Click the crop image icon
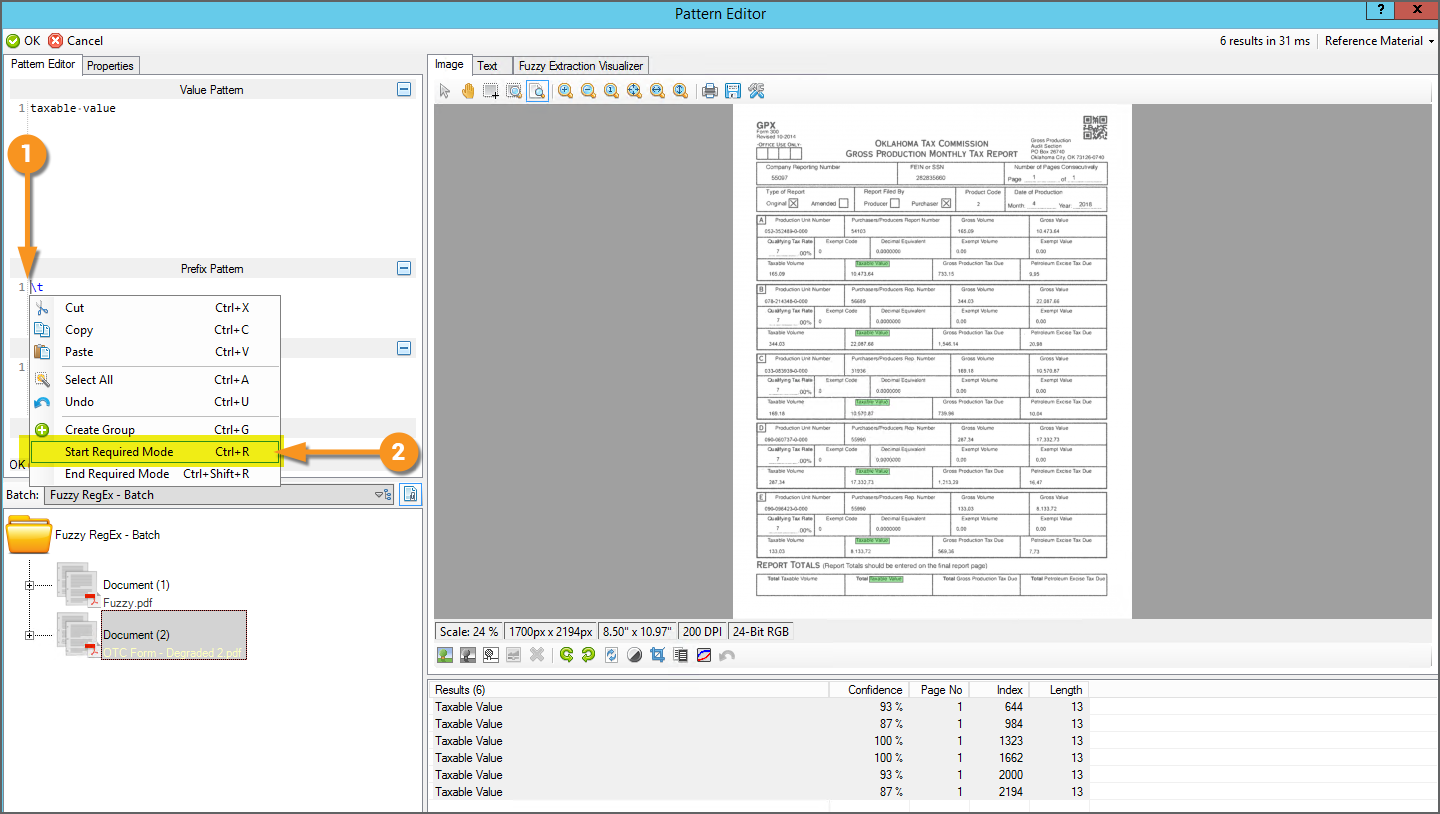Viewport: 1440px width, 814px height. 658,655
